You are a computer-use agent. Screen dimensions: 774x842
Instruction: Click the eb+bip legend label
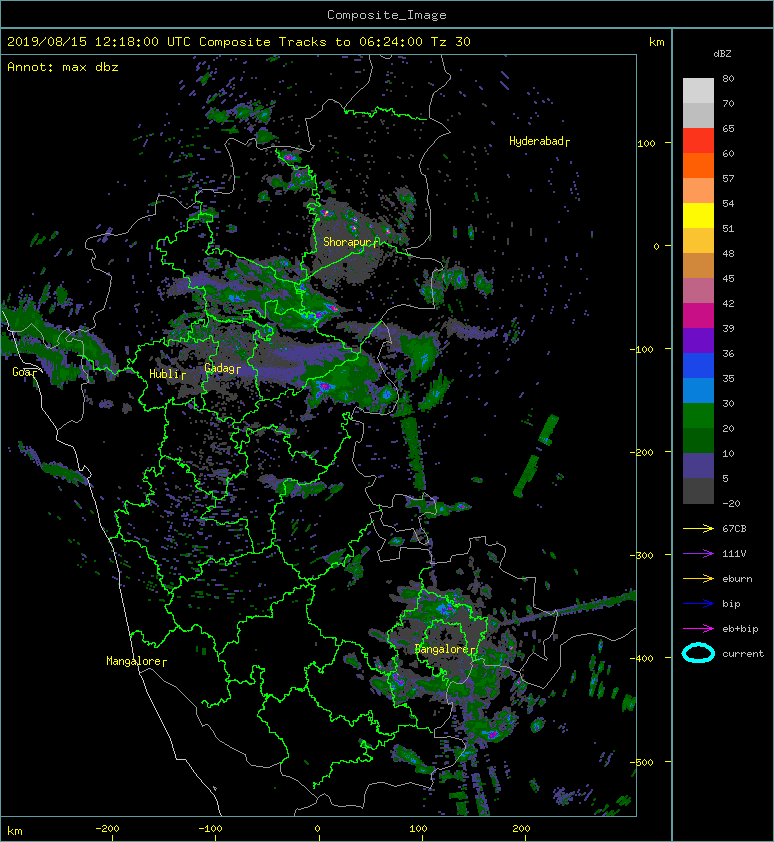(740, 629)
